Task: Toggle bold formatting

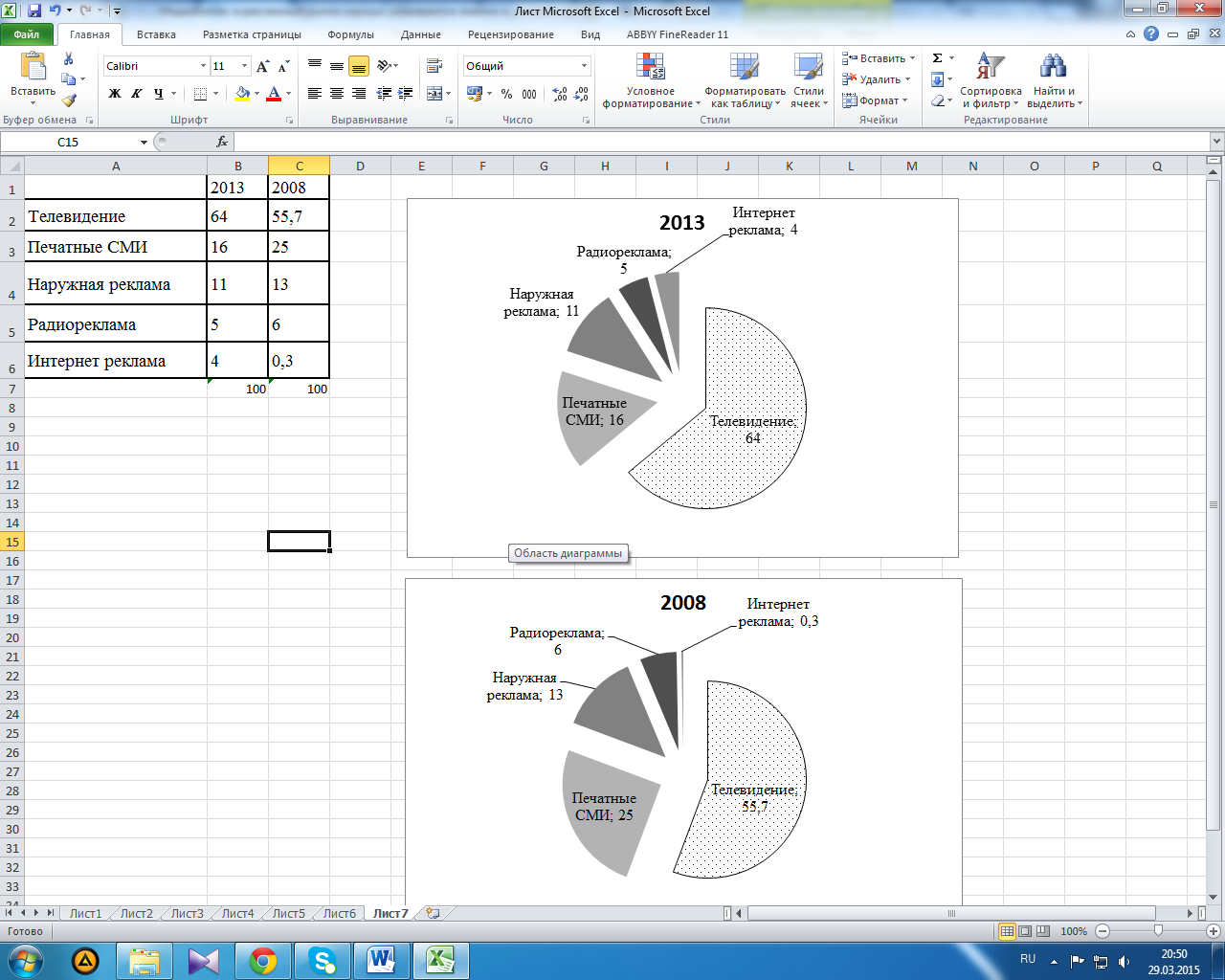Action: tap(115, 94)
